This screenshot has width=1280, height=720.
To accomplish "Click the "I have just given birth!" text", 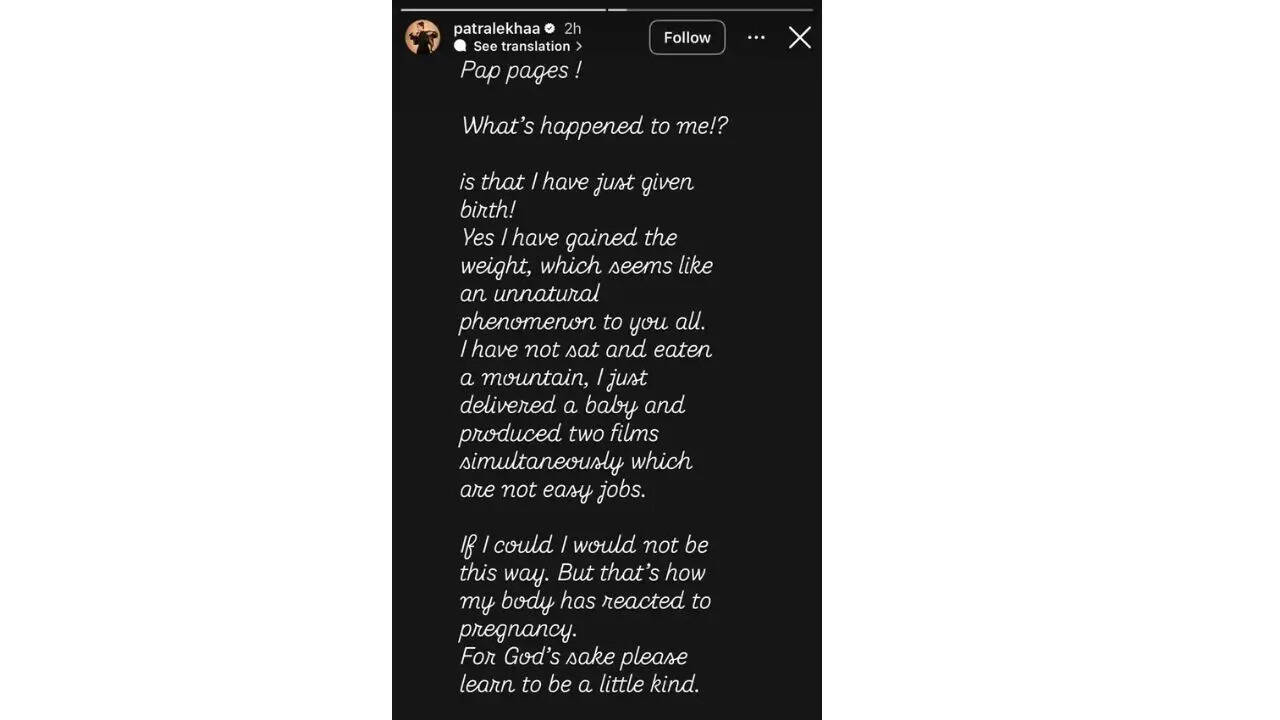I will [576, 195].
